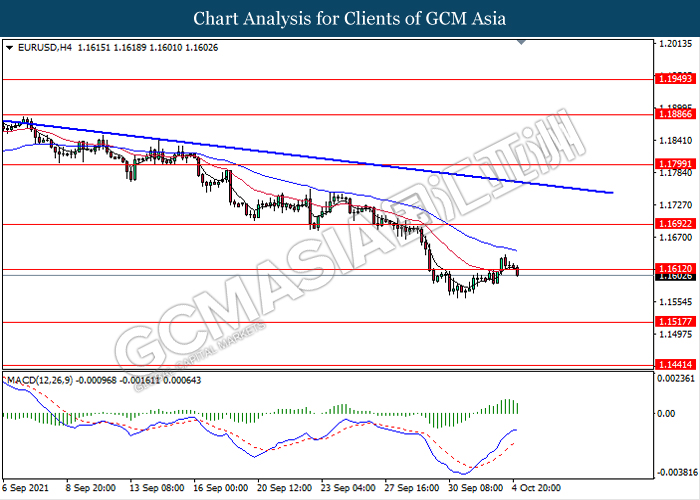This screenshot has height=500, width=700.
Task: Click the 8 Sep 20:00 time label
Action: pyautogui.click(x=91, y=488)
